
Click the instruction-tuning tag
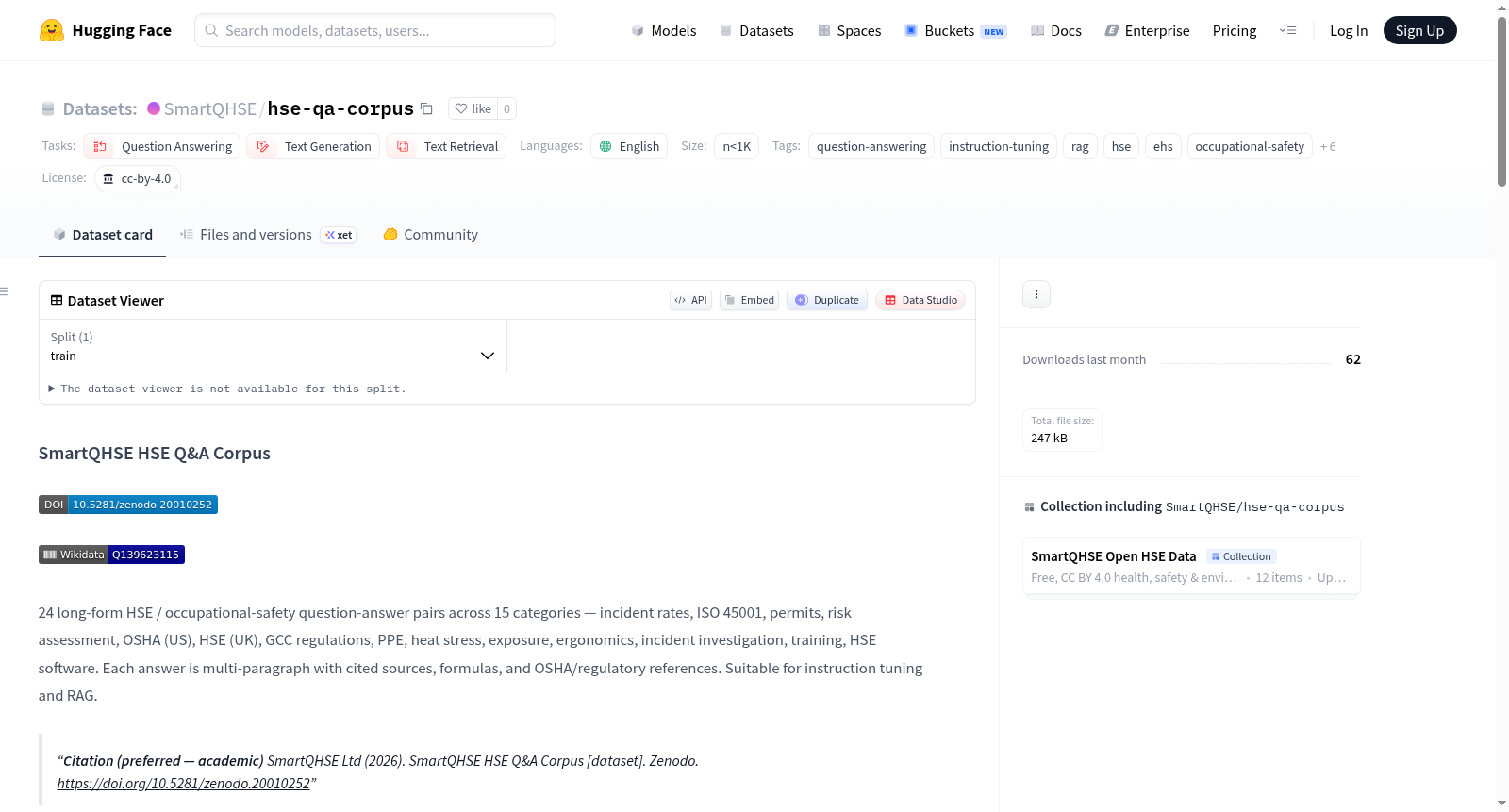pos(999,146)
